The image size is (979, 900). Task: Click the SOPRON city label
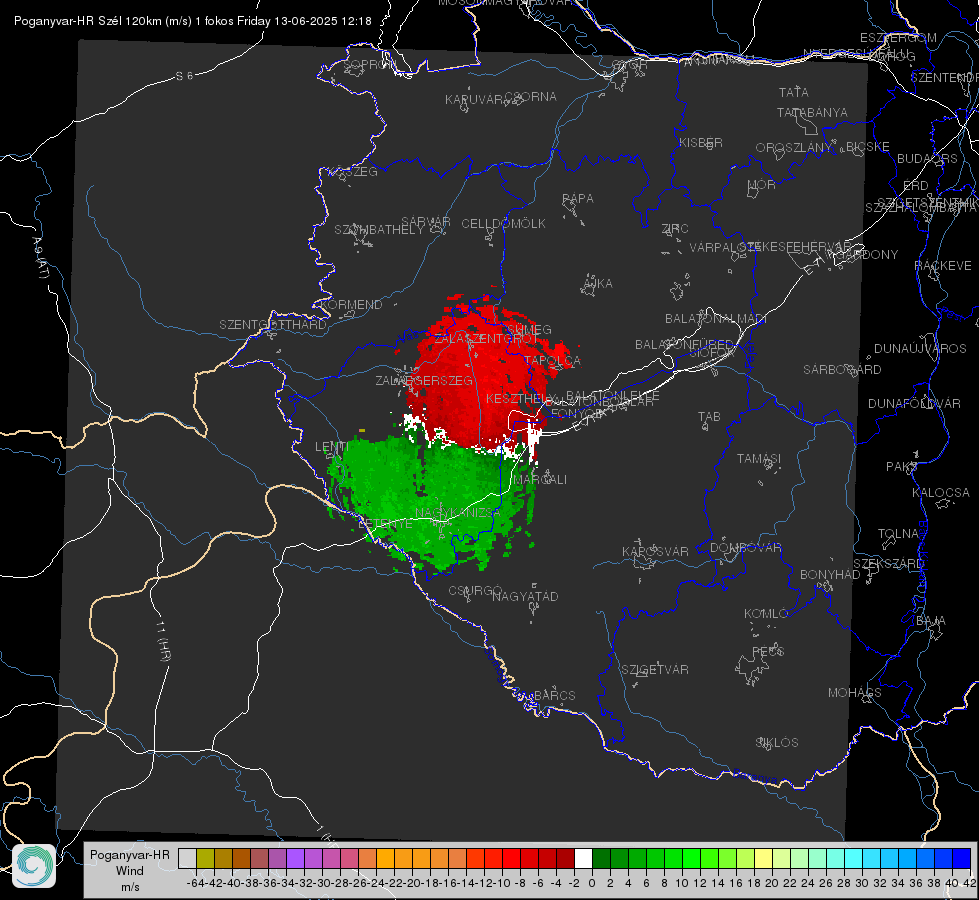click(x=369, y=64)
